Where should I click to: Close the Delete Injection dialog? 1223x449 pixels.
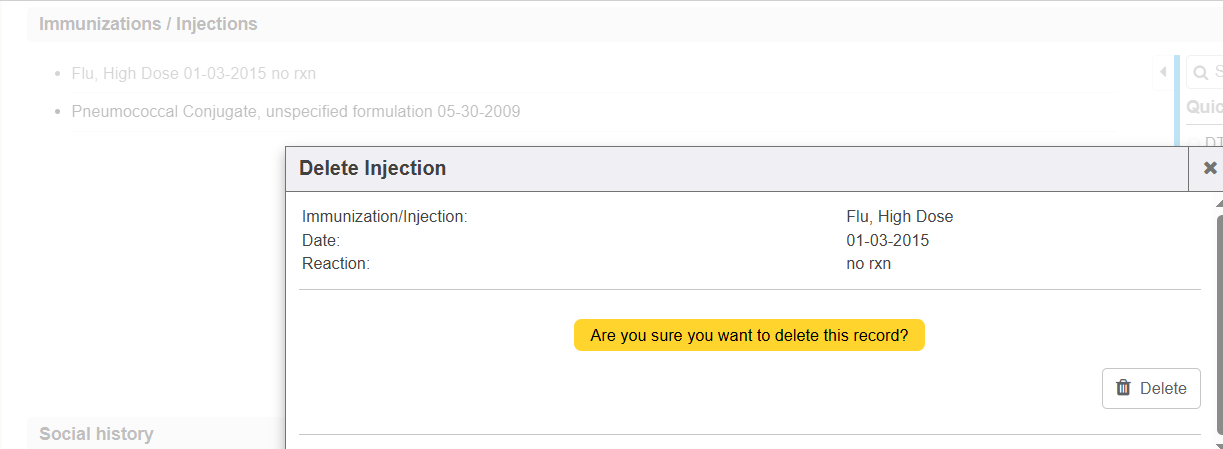tap(1210, 168)
